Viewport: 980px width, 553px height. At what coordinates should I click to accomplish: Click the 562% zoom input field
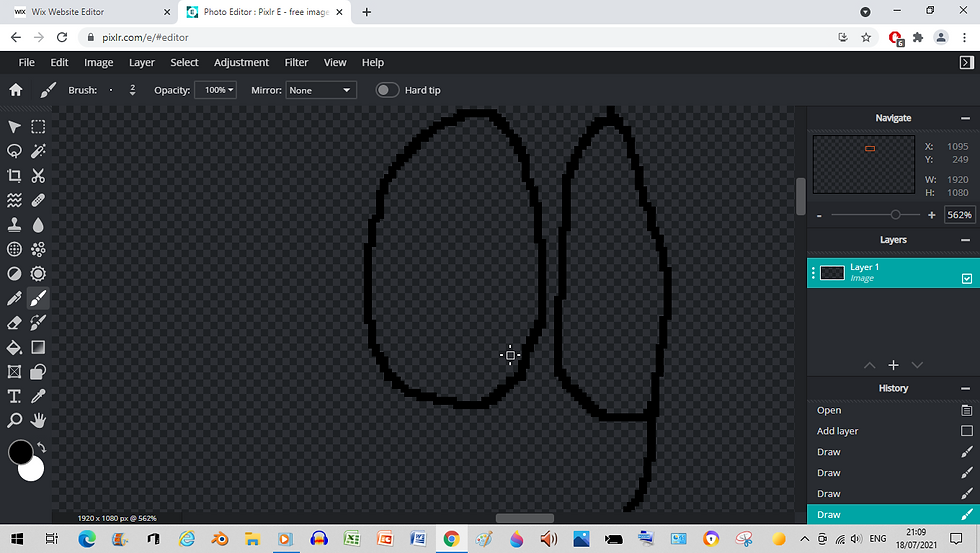coord(959,215)
